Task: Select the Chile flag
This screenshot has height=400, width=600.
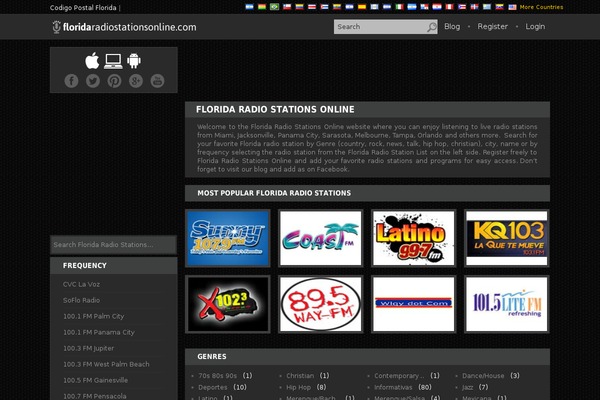Action: tap(287, 7)
